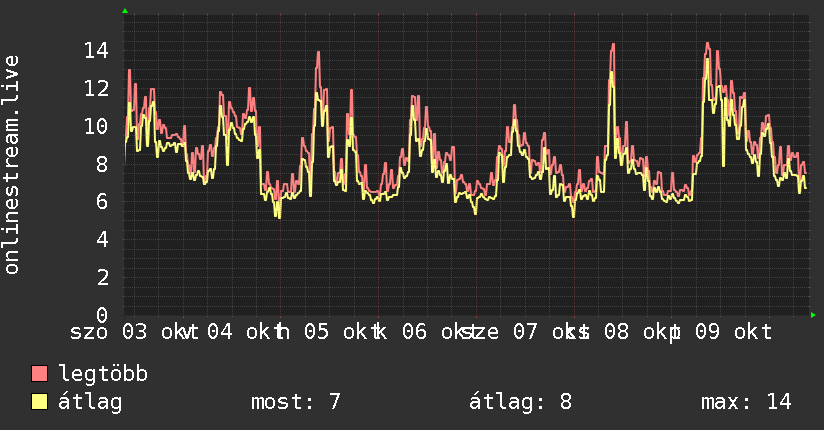824x430 pixels.
Task: Click the '09 okt' date label
Action: [734, 332]
